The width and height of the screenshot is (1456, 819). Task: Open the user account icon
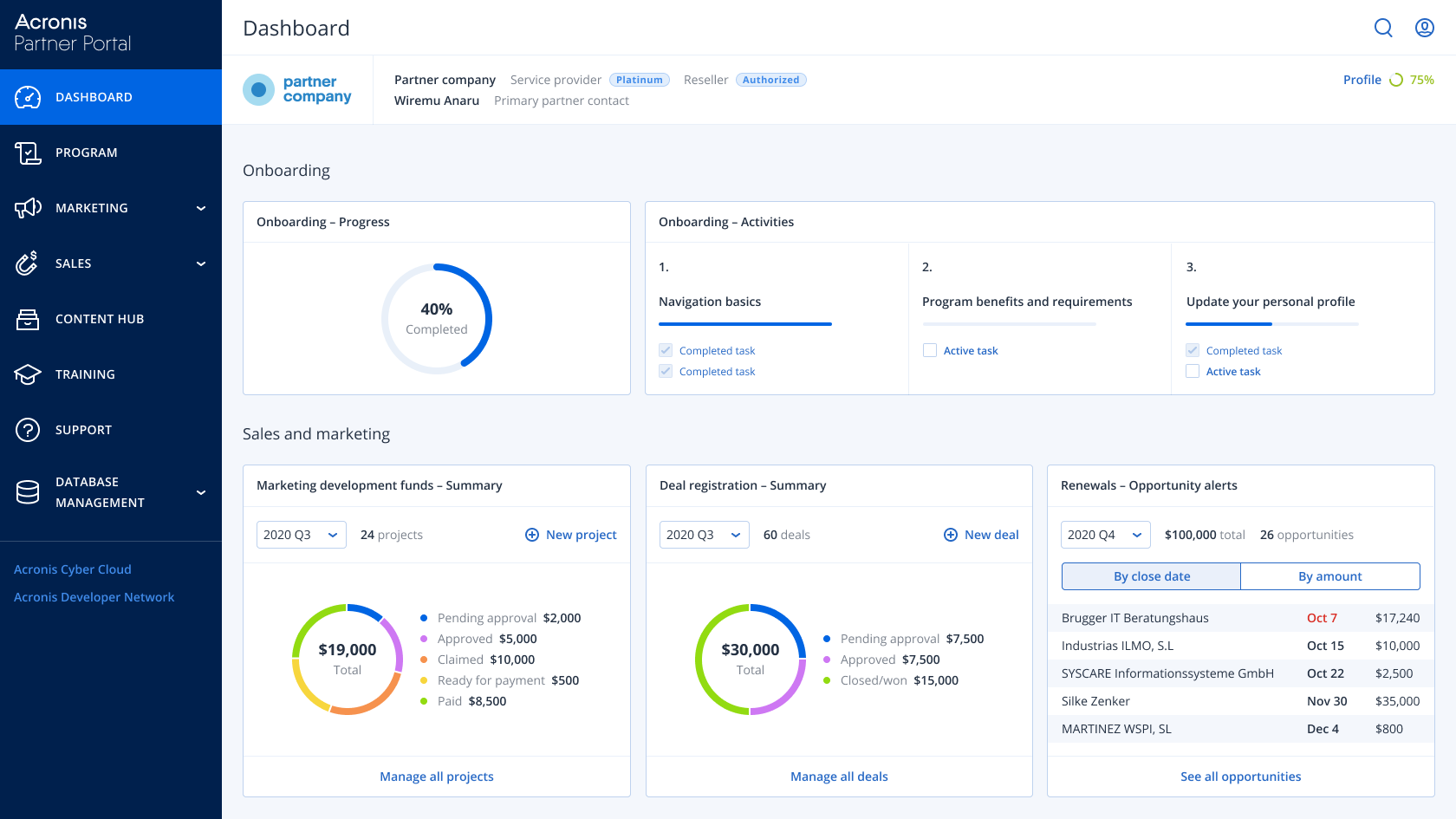pyautogui.click(x=1424, y=28)
